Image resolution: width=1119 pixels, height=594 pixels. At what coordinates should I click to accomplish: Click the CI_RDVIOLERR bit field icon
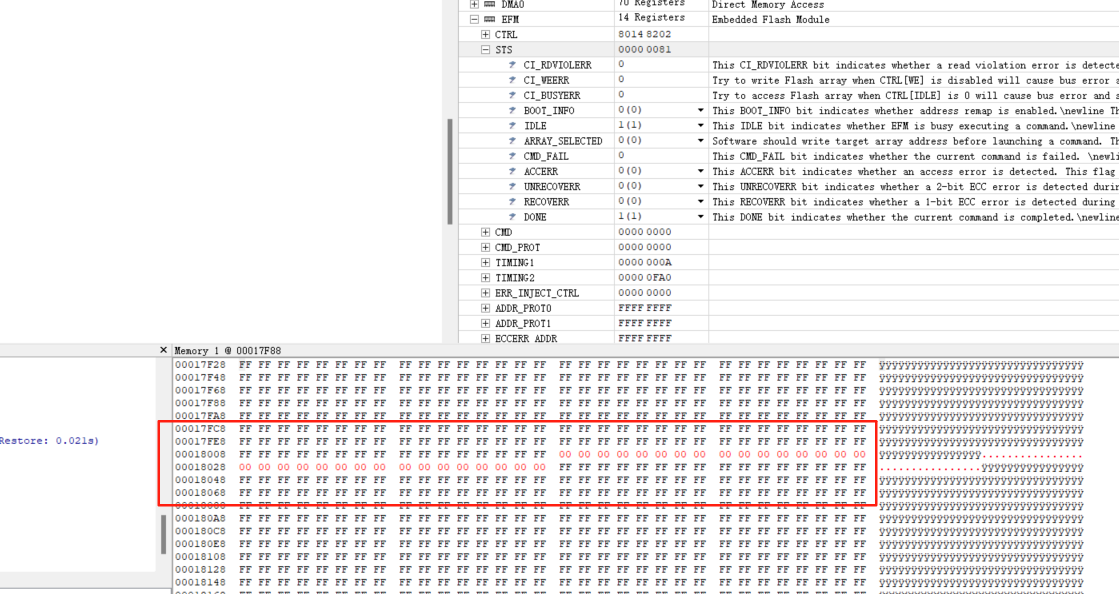[x=512, y=65]
